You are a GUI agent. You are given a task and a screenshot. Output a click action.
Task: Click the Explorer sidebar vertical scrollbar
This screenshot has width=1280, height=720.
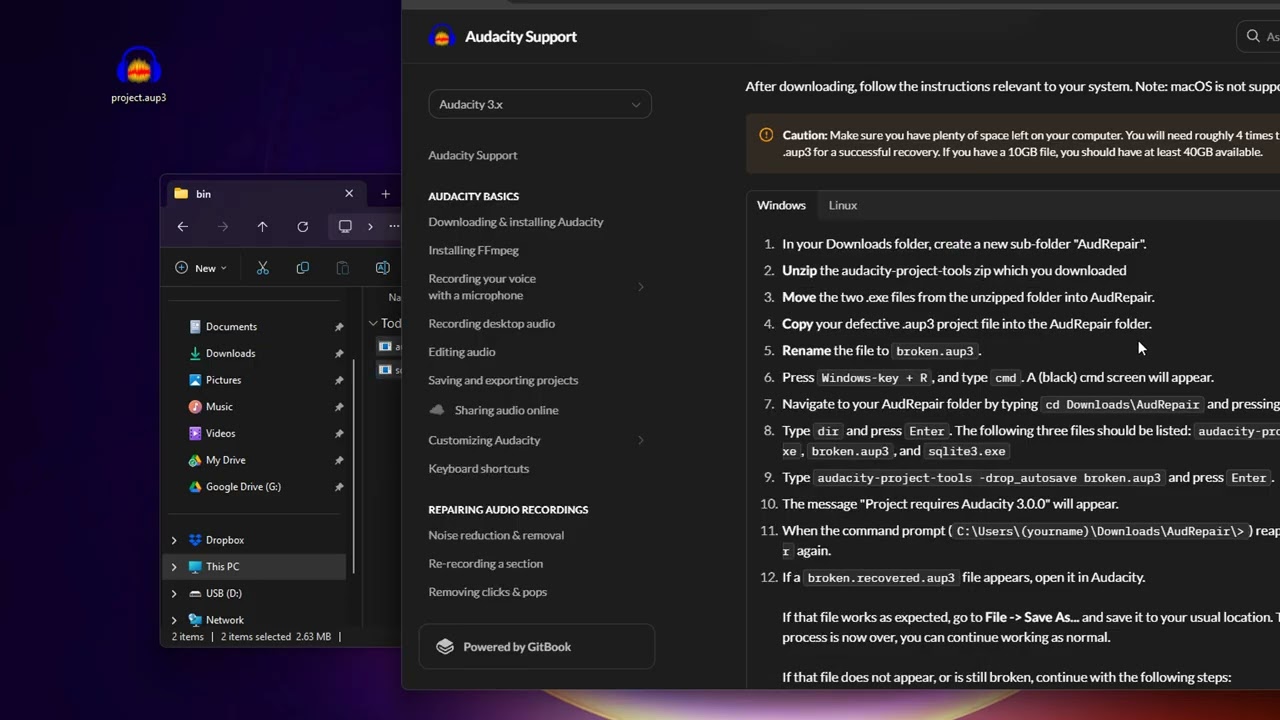point(353,467)
